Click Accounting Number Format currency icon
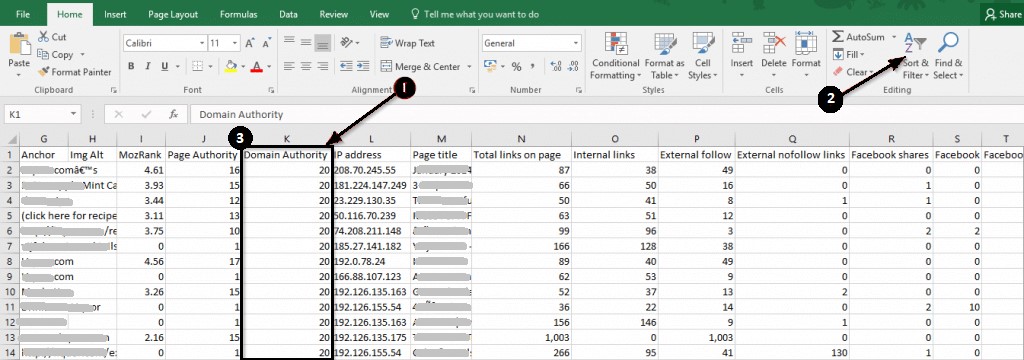 coord(490,67)
